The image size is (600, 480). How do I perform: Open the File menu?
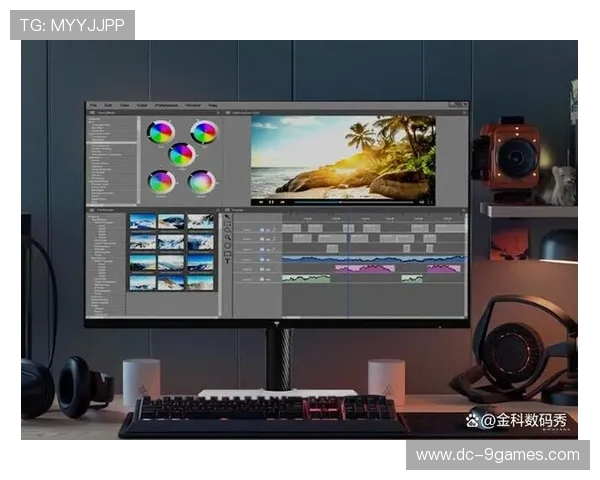pyautogui.click(x=93, y=105)
